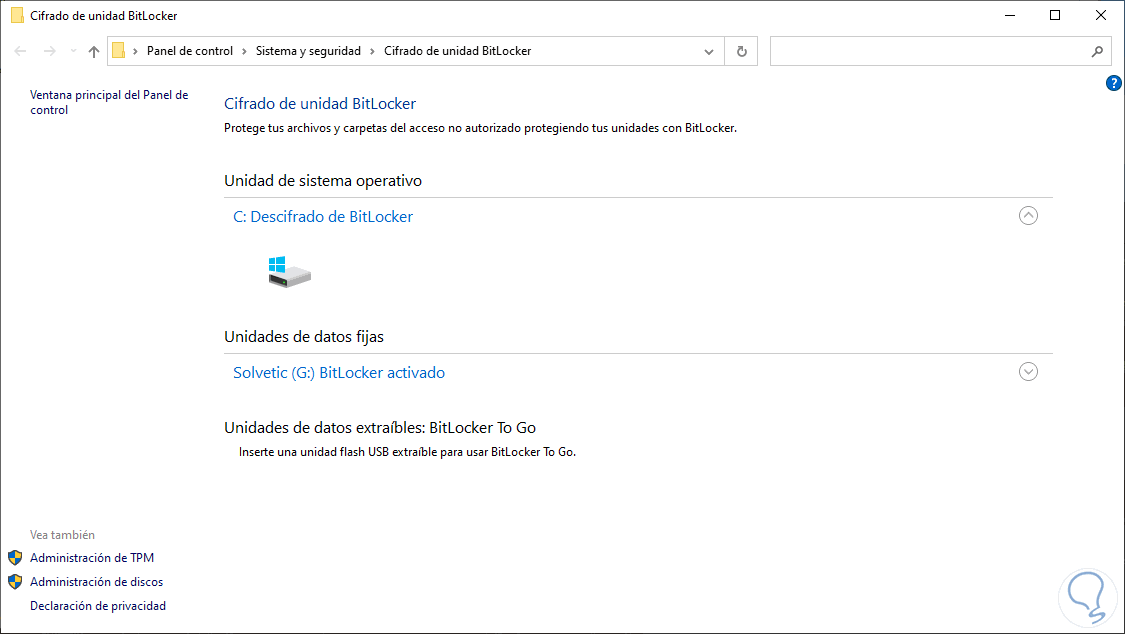Close the BitLocker window
1125x634 pixels.
point(1101,15)
